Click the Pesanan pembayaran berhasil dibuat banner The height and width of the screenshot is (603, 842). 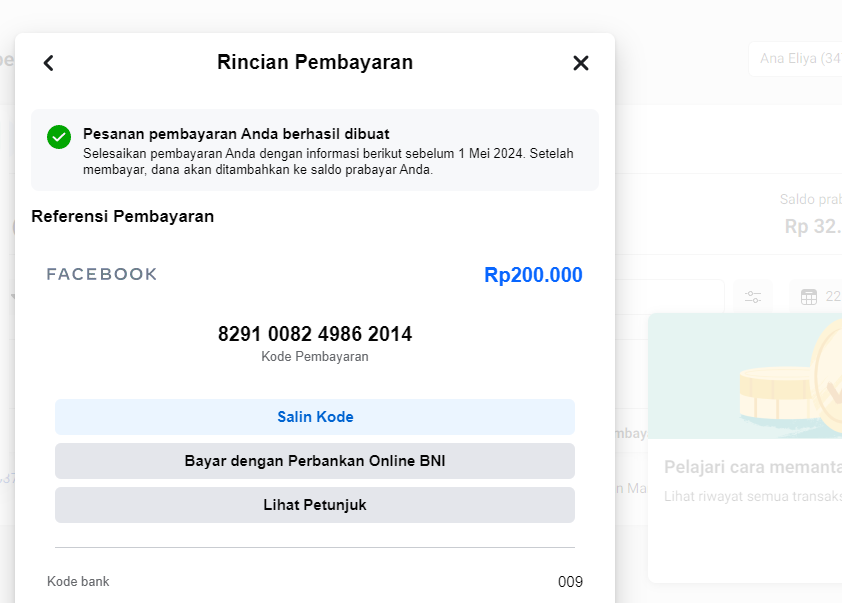click(x=315, y=150)
